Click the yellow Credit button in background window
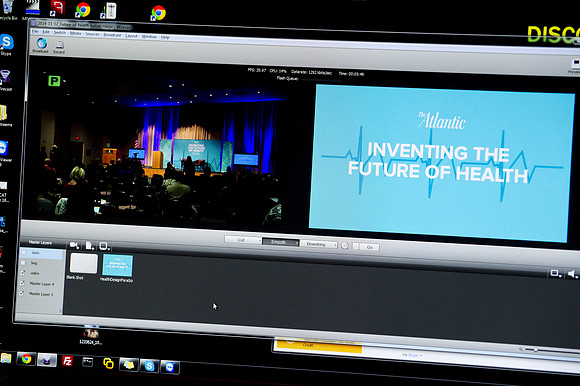This screenshot has height=386, width=580. (319, 346)
